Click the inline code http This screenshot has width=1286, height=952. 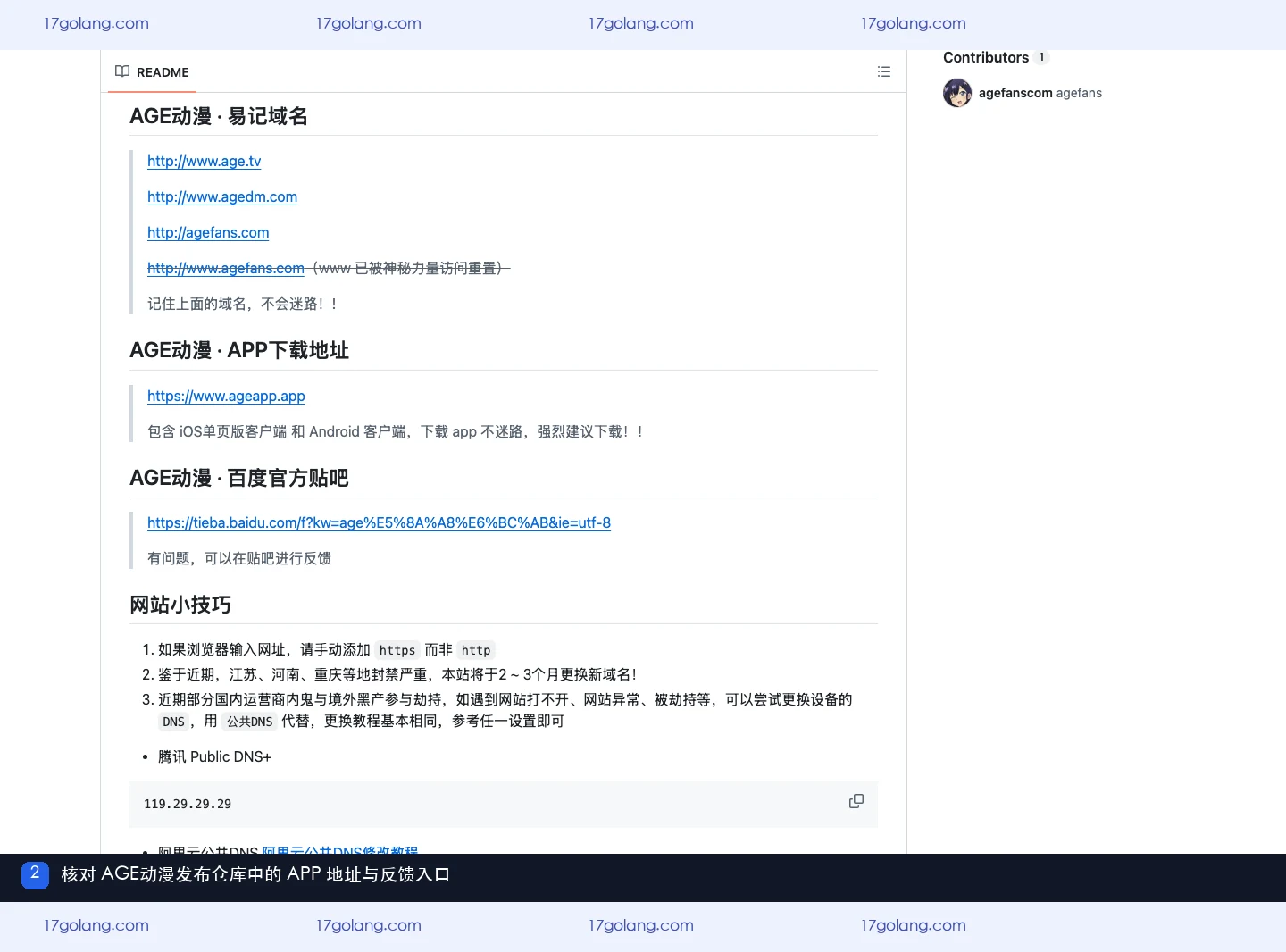click(x=476, y=650)
